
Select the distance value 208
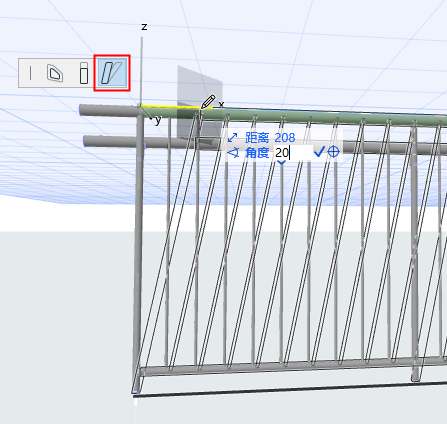pyautogui.click(x=285, y=137)
